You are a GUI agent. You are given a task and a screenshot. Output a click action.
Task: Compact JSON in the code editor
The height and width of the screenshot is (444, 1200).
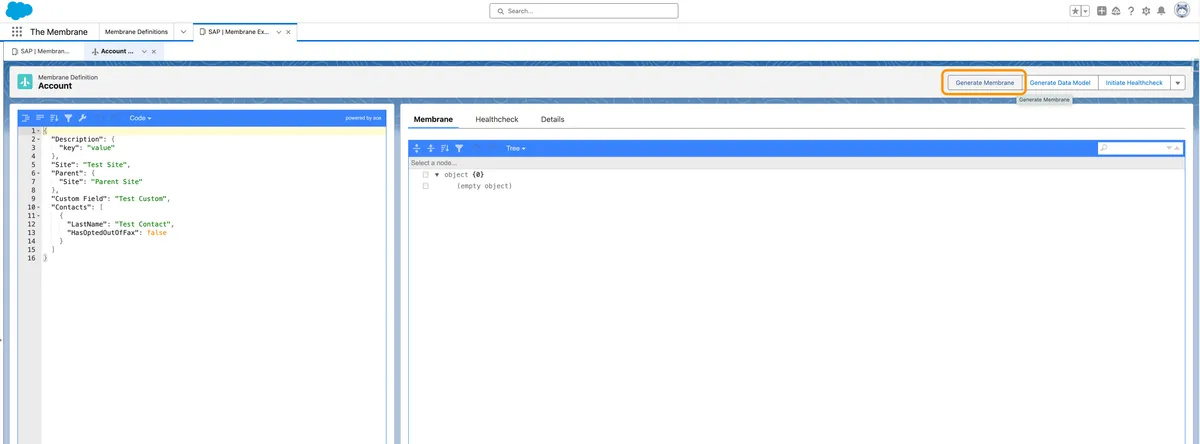[40, 118]
